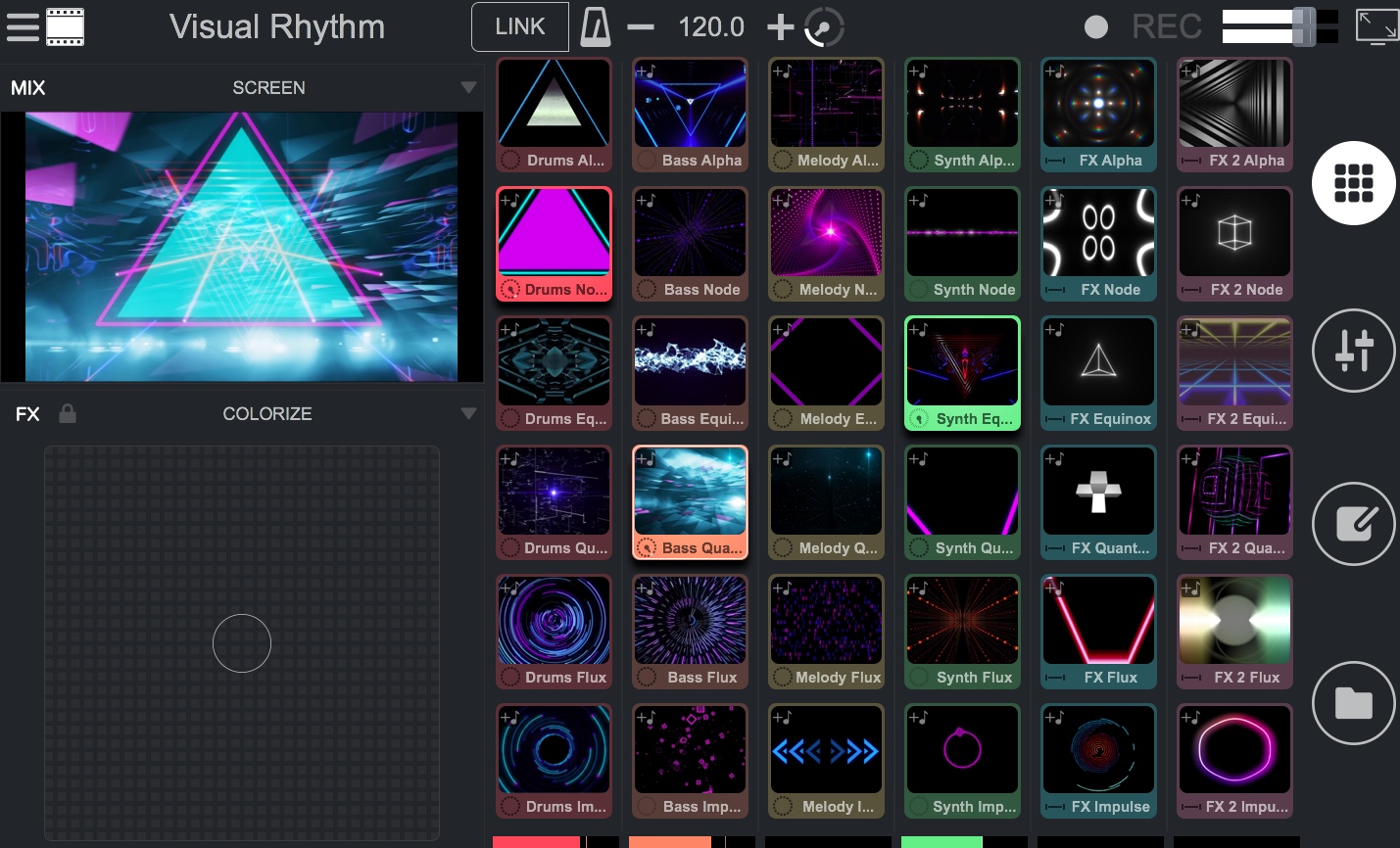Launch the Melody Impulse arrows clip

(x=827, y=761)
